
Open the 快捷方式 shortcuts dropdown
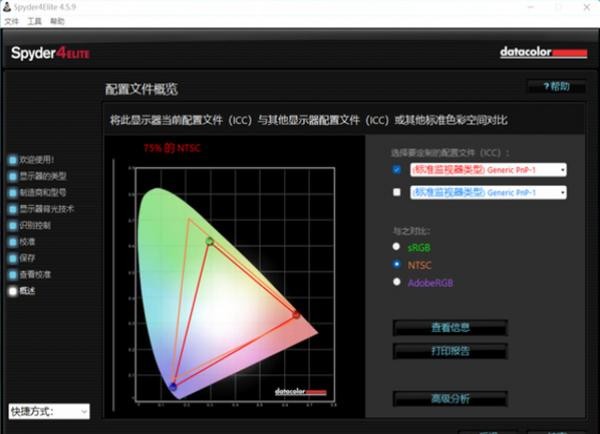pos(49,411)
